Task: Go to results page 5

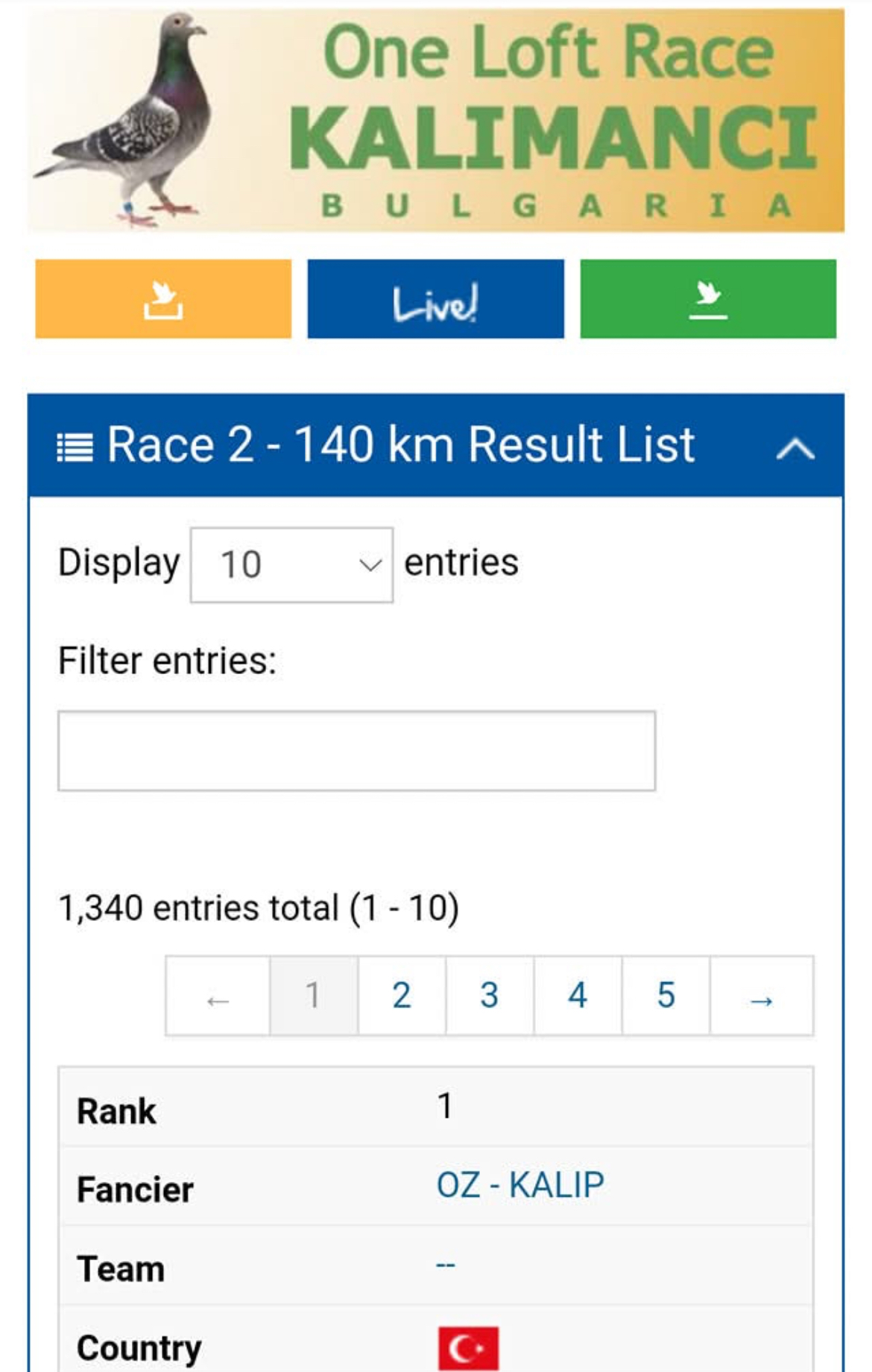Action: tap(666, 996)
